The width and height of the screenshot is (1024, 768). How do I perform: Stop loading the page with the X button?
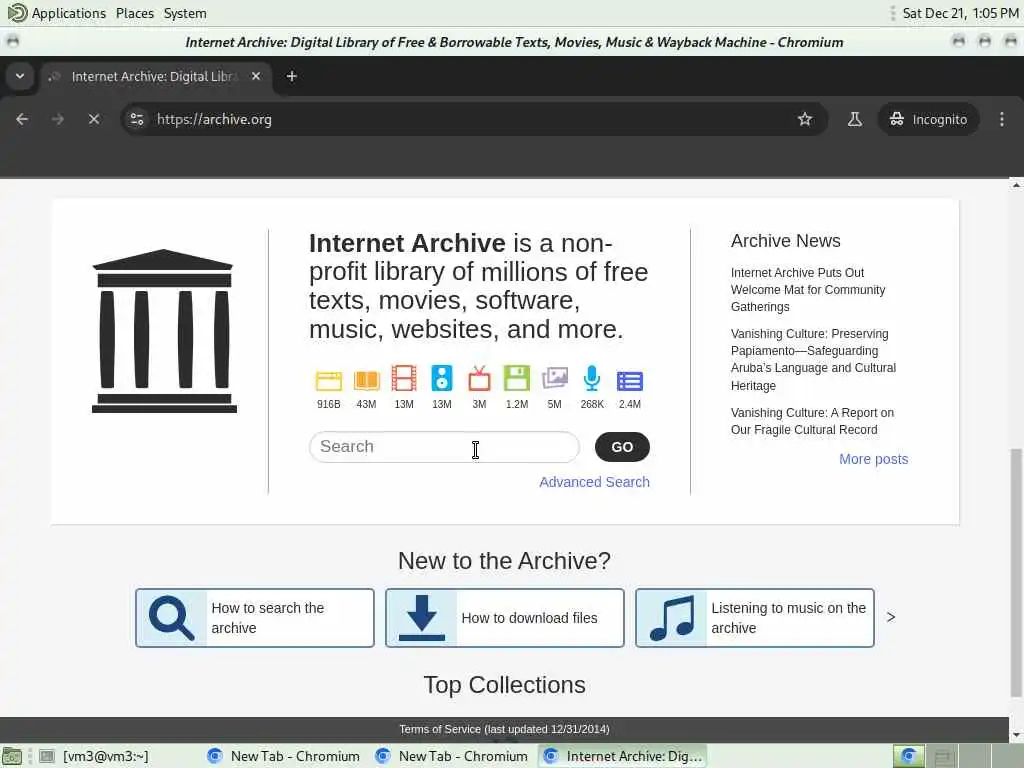click(x=94, y=119)
